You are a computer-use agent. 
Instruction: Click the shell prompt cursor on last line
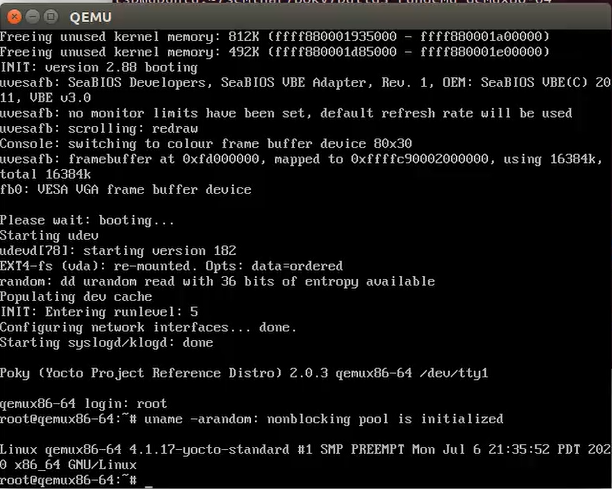[148, 481]
